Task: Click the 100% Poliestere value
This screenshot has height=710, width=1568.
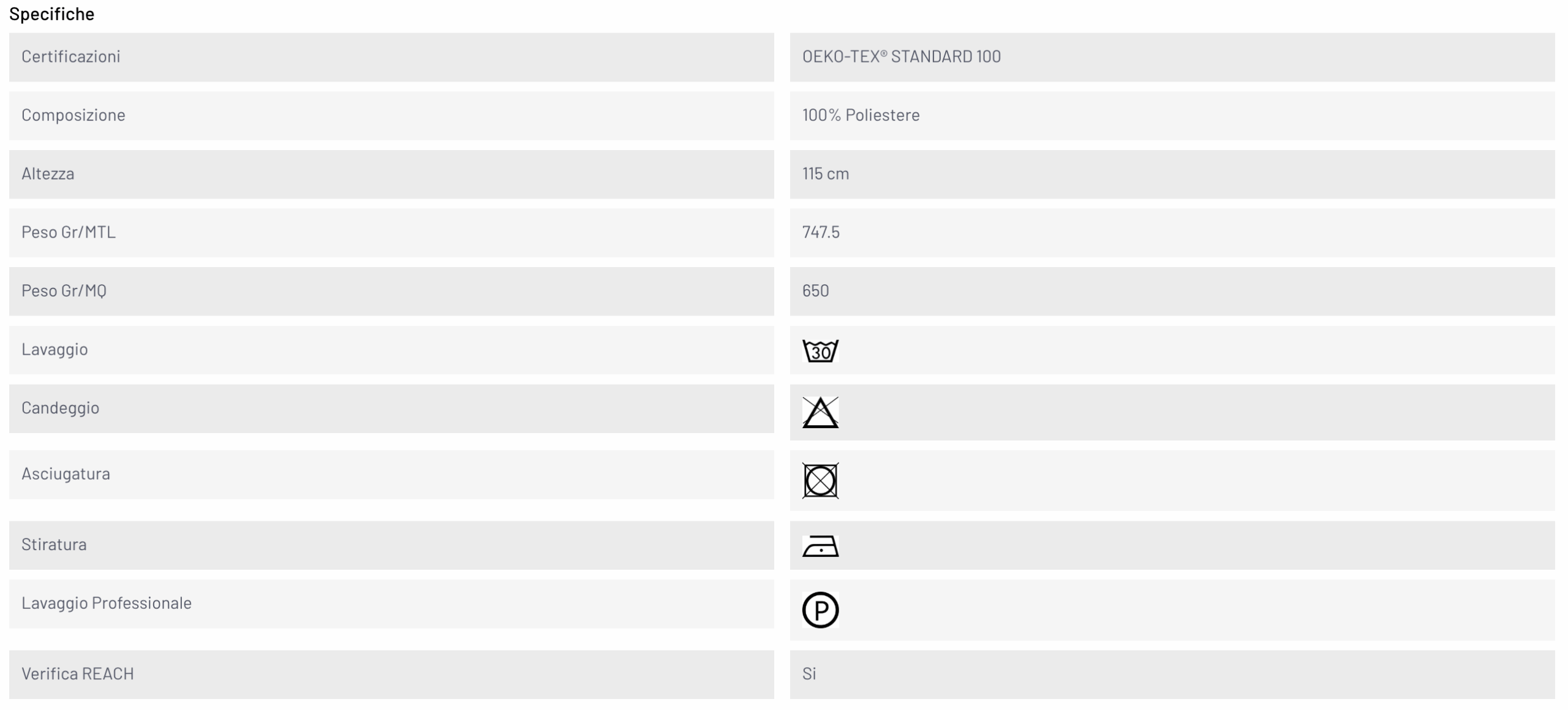Action: tap(861, 115)
